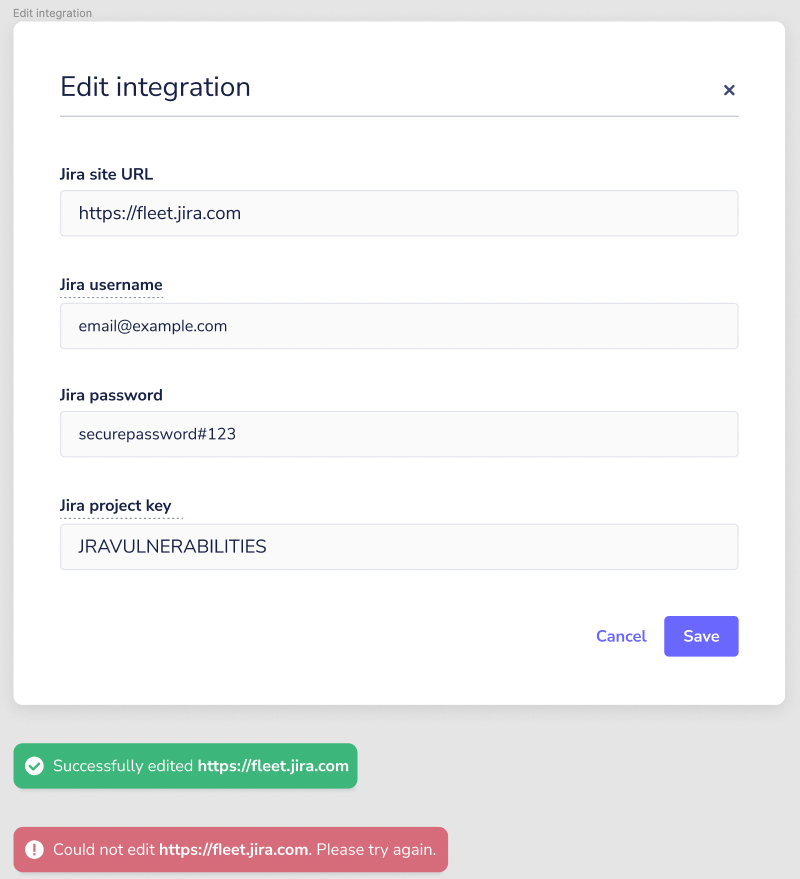Select the Jira username input field
This screenshot has height=879, width=800.
(x=399, y=326)
